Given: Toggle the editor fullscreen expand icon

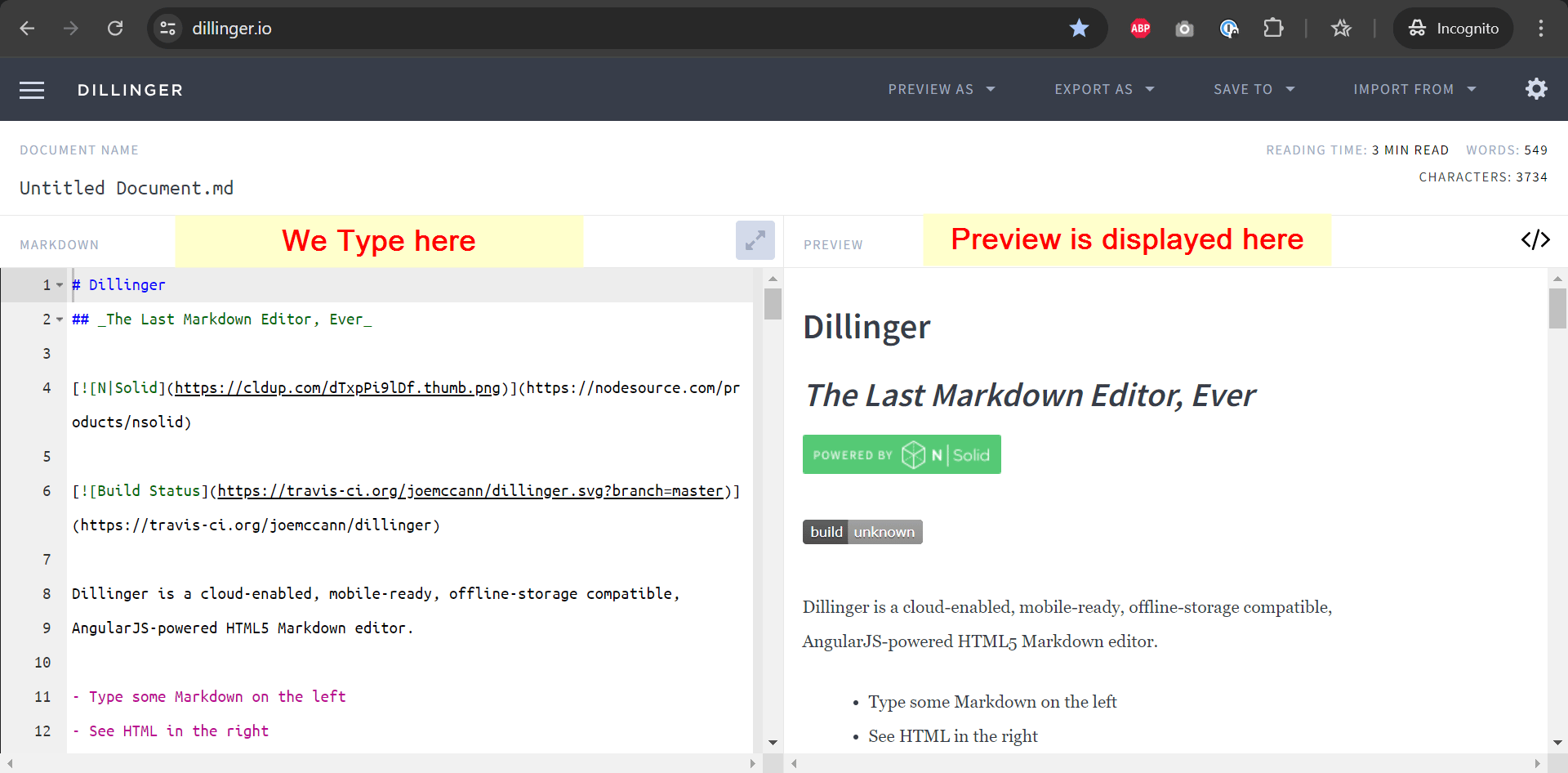Looking at the screenshot, I should (755, 240).
